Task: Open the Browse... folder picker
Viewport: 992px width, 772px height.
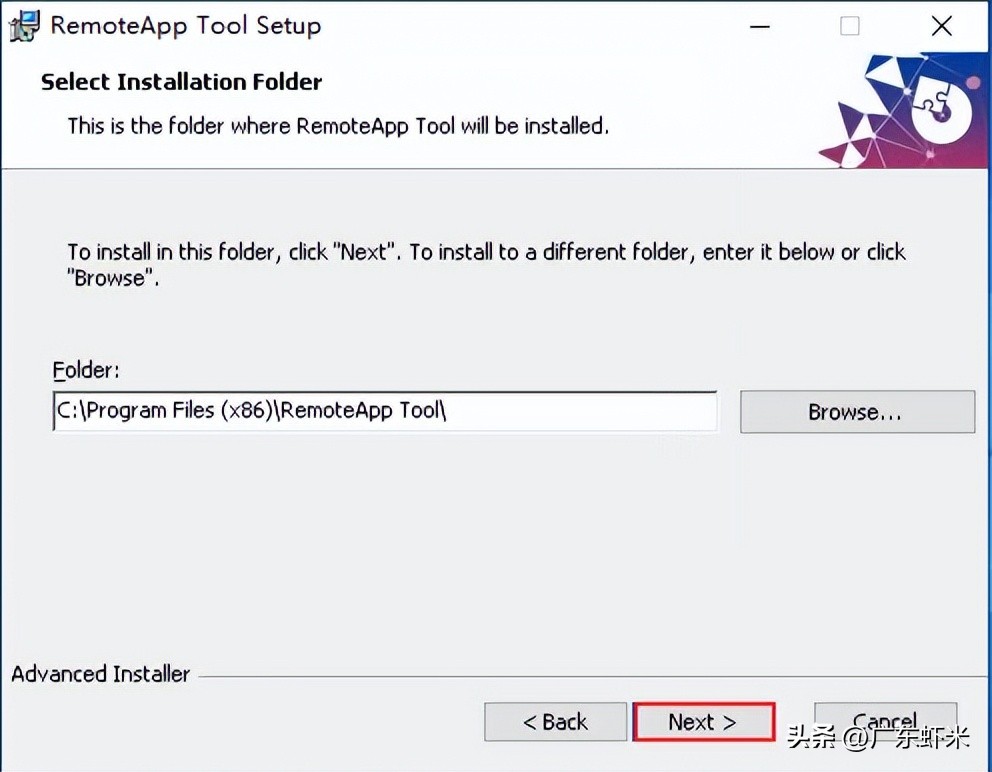Action: tap(857, 412)
